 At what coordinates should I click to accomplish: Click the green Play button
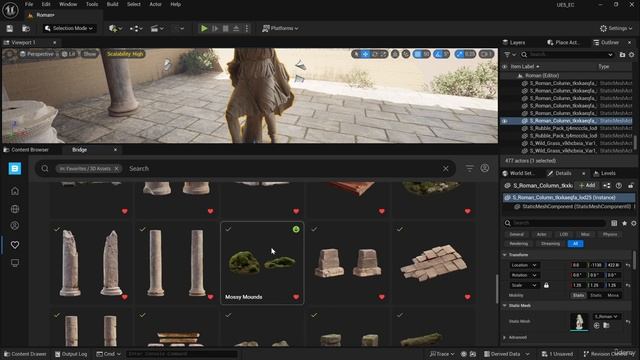click(204, 29)
